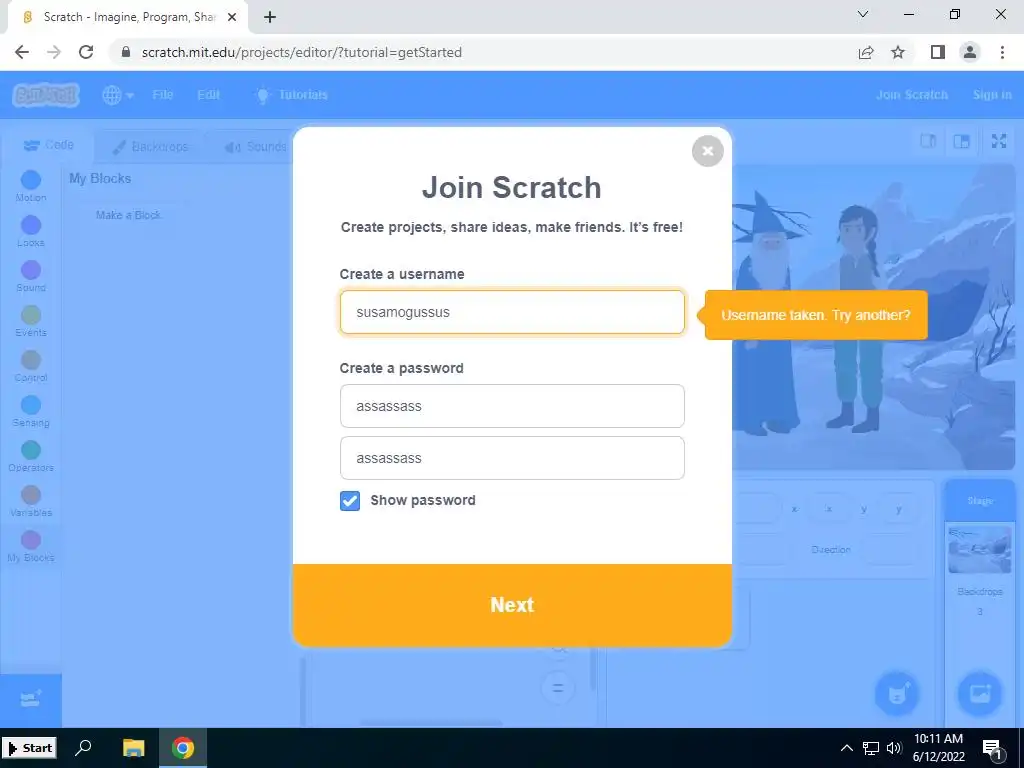This screenshot has width=1024, height=768.
Task: Reset workspace zoom with equals button
Action: [x=557, y=688]
